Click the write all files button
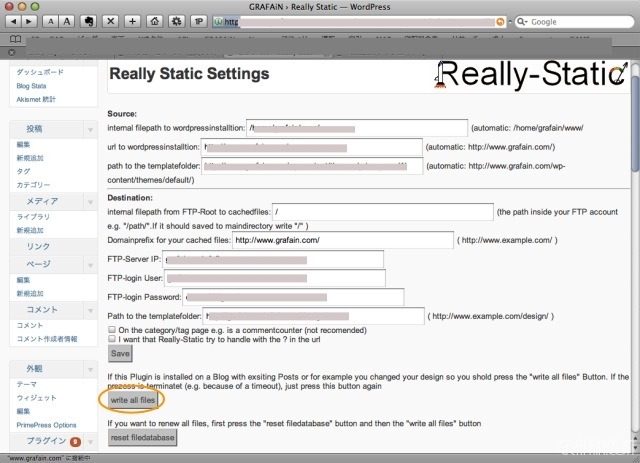This screenshot has width=640, height=463. (133, 400)
